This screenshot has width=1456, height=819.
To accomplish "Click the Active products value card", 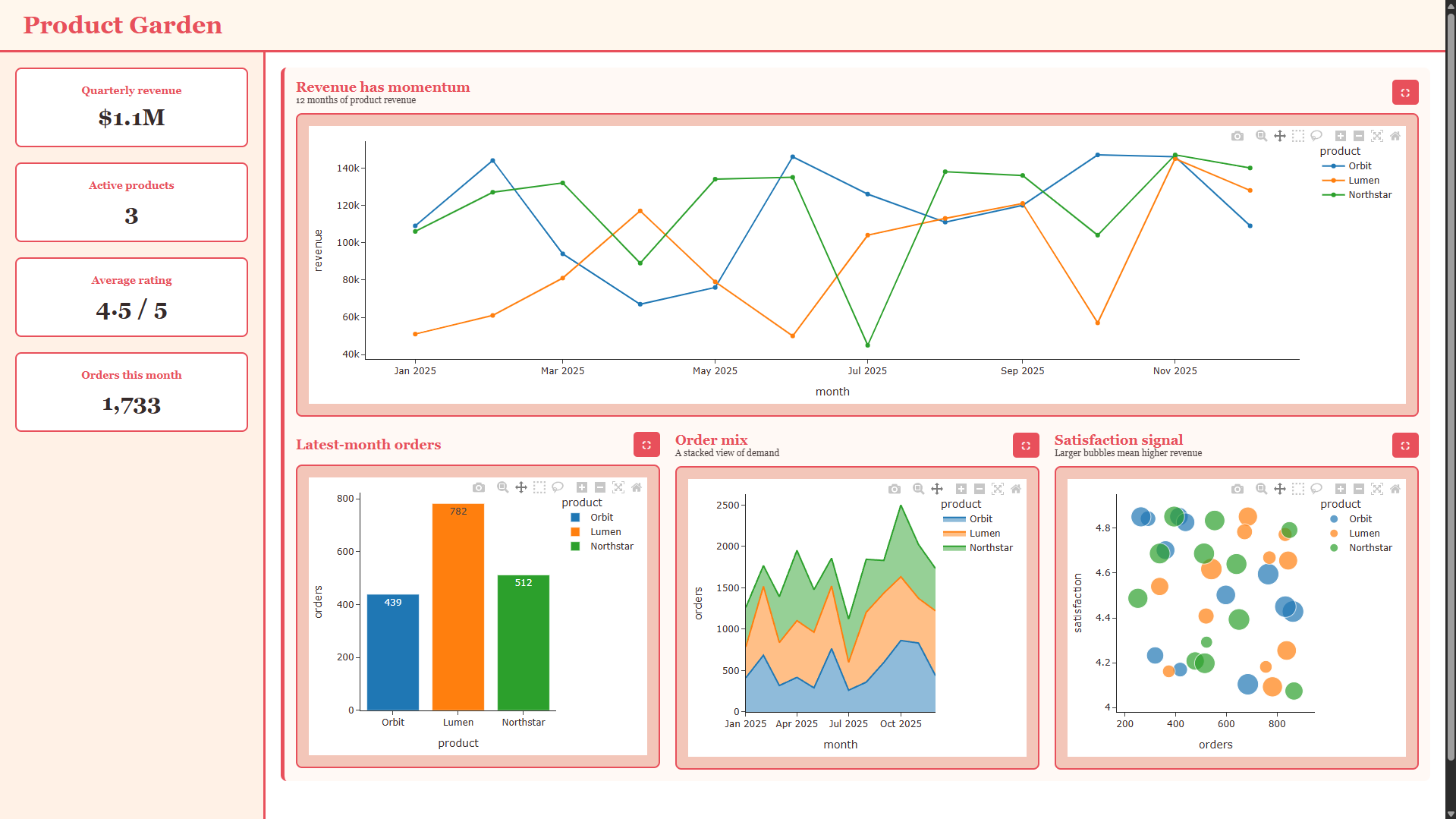I will coord(131,202).
